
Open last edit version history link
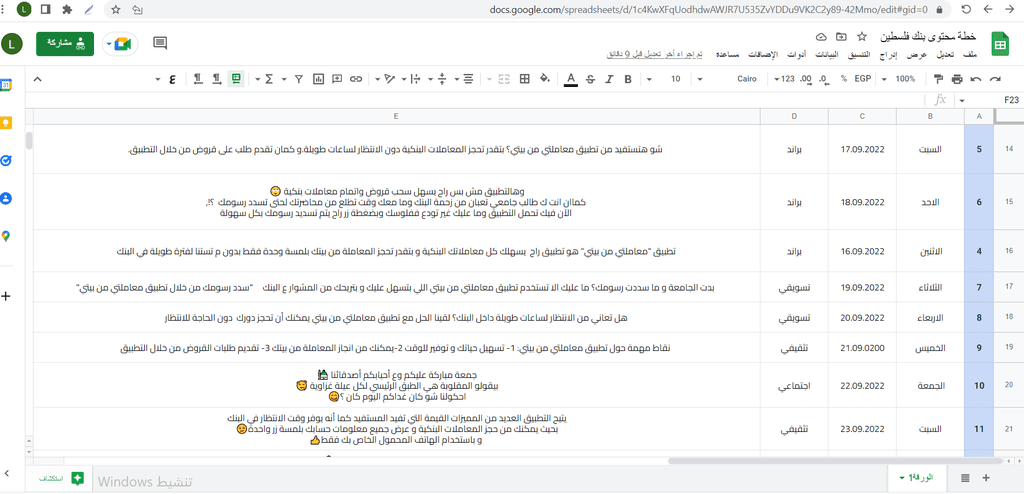point(655,55)
